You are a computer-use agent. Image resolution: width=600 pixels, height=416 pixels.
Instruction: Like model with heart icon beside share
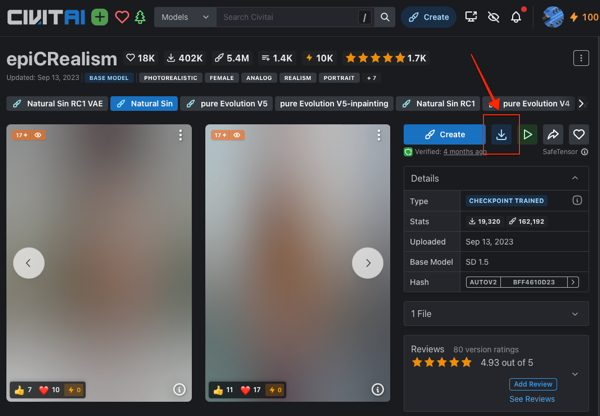tap(578, 135)
